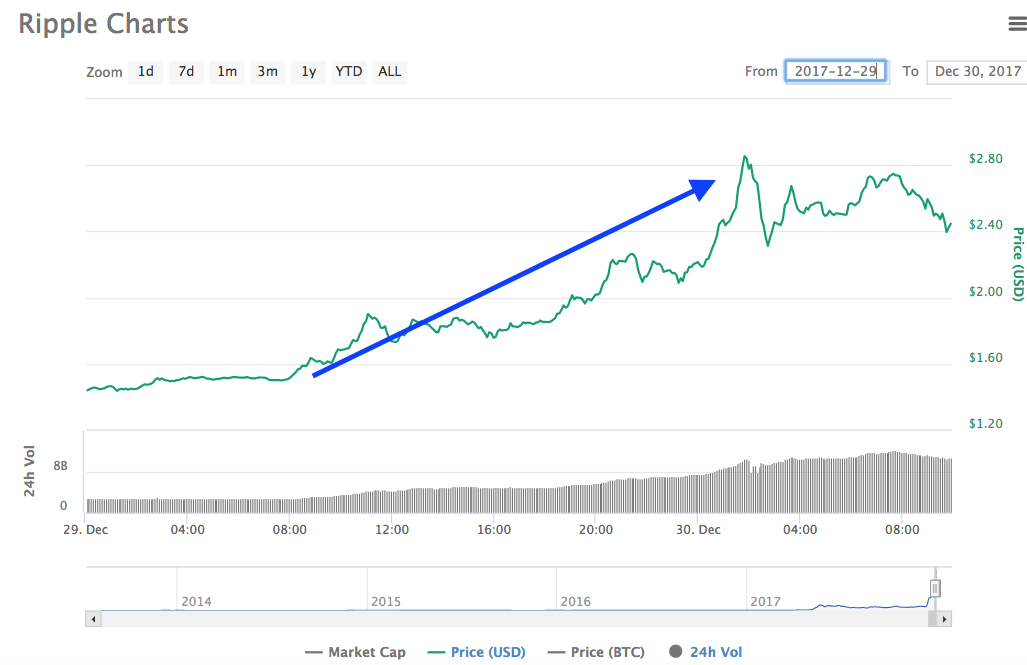Click the $2.40 price axis label
Image resolution: width=1027 pixels, height=665 pixels.
pyautogui.click(x=986, y=225)
